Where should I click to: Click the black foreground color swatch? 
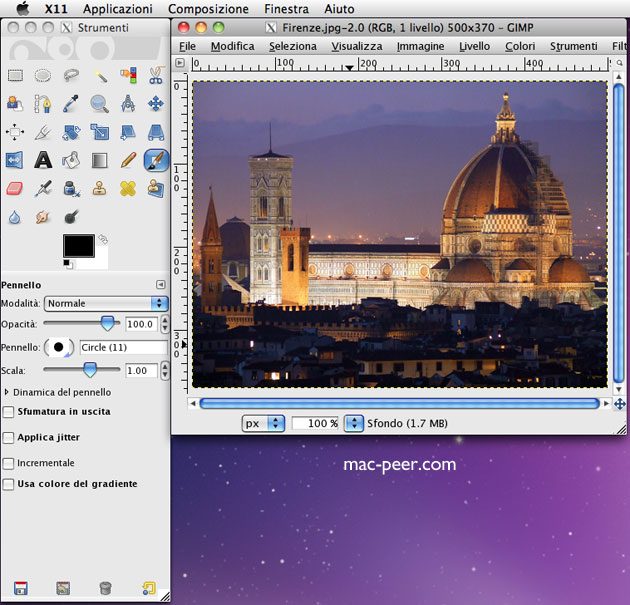click(78, 246)
